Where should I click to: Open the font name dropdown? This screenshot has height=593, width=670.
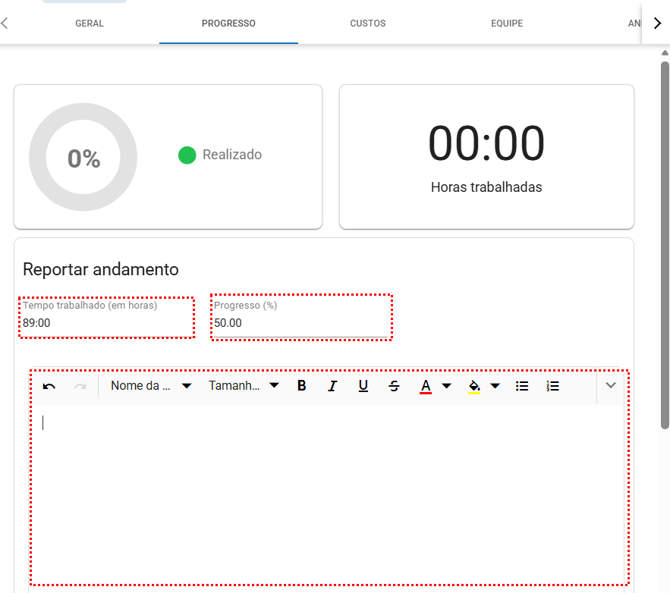click(150, 386)
